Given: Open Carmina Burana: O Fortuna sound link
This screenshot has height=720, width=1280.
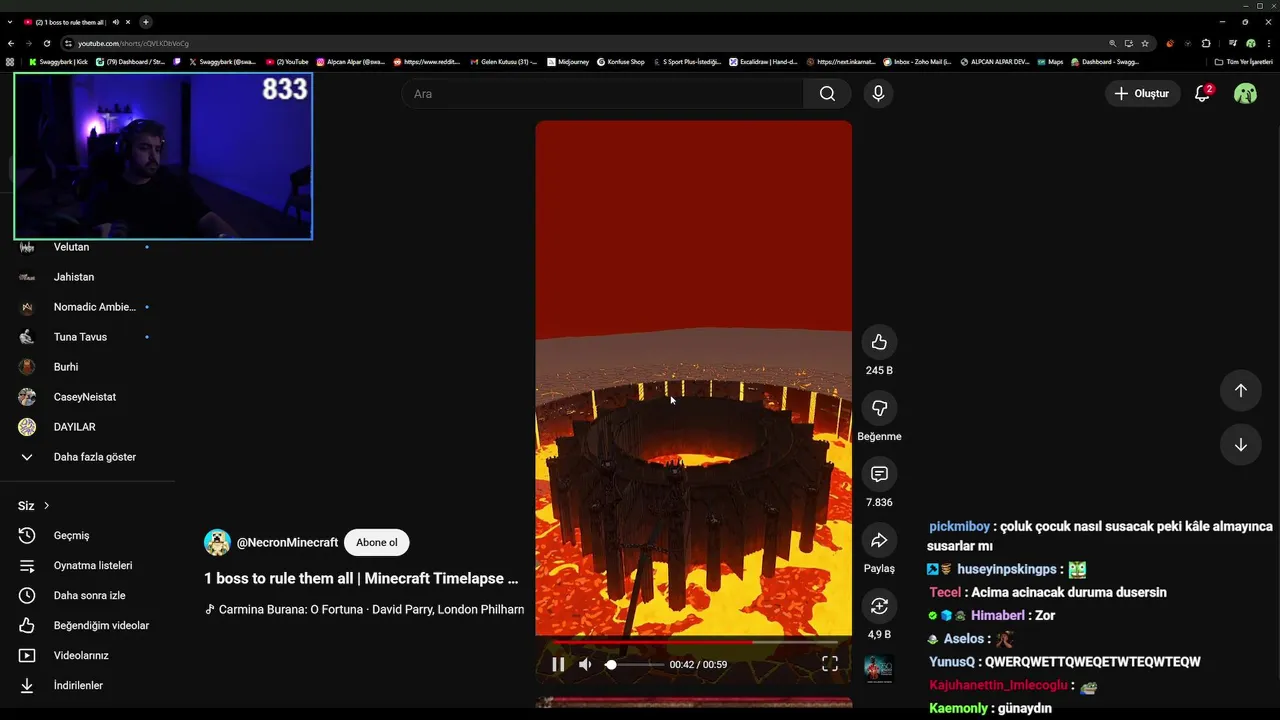Looking at the screenshot, I should pos(371,609).
